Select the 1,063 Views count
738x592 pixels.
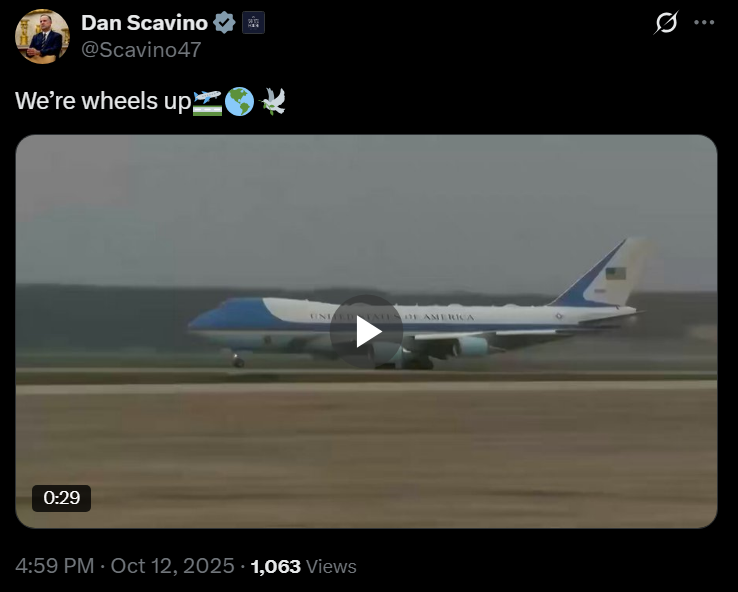click(304, 567)
